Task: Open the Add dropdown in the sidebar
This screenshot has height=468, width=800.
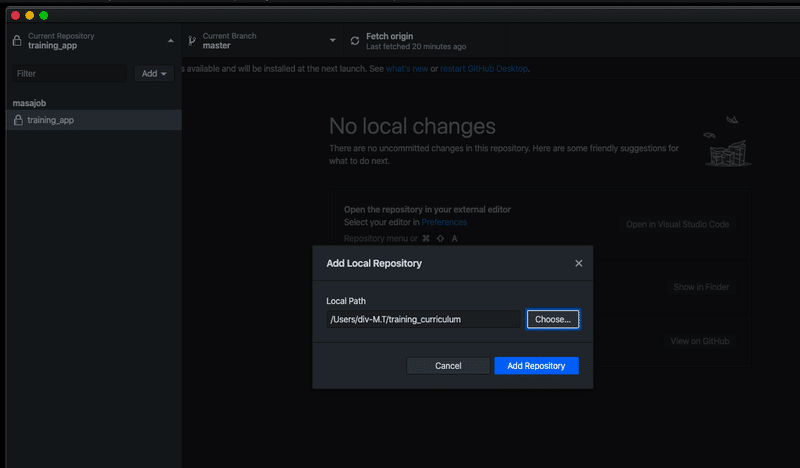Action: pyautogui.click(x=154, y=73)
